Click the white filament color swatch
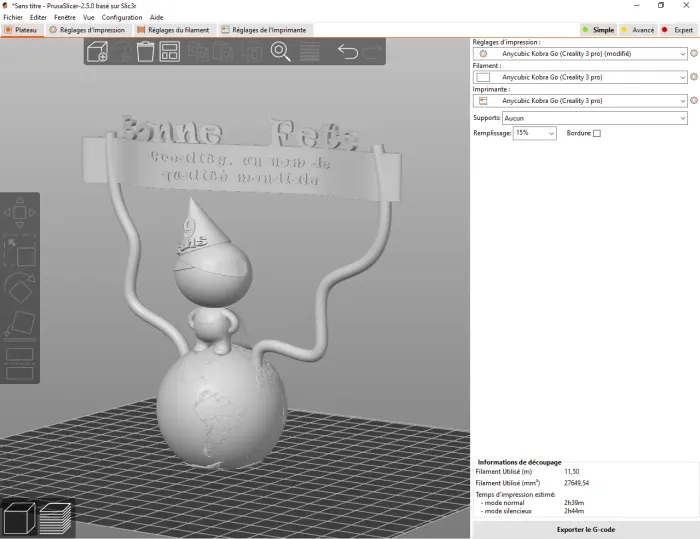Image resolution: width=700 pixels, height=539 pixels. pyautogui.click(x=483, y=77)
